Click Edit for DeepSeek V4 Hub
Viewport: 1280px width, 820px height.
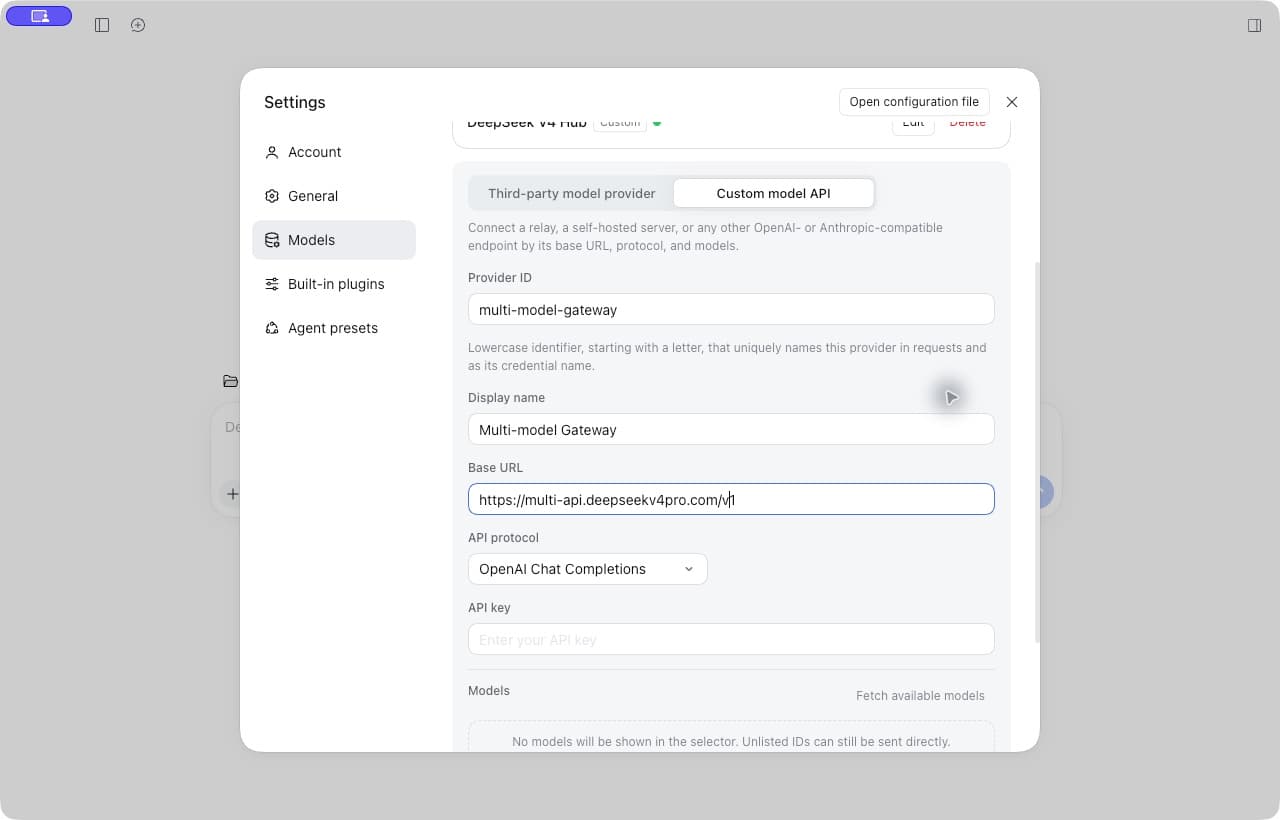pos(913,123)
